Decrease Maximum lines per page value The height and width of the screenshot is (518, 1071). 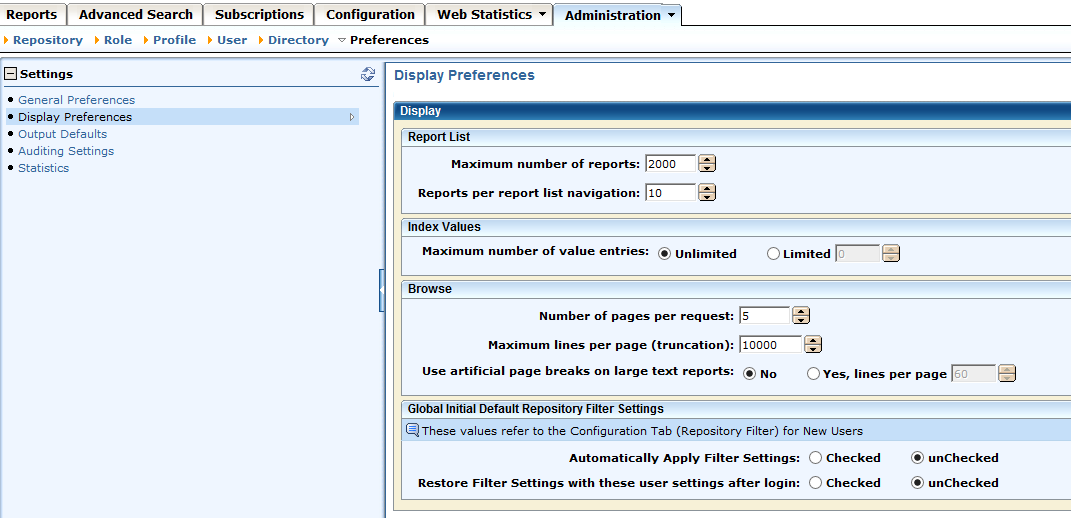tap(813, 349)
